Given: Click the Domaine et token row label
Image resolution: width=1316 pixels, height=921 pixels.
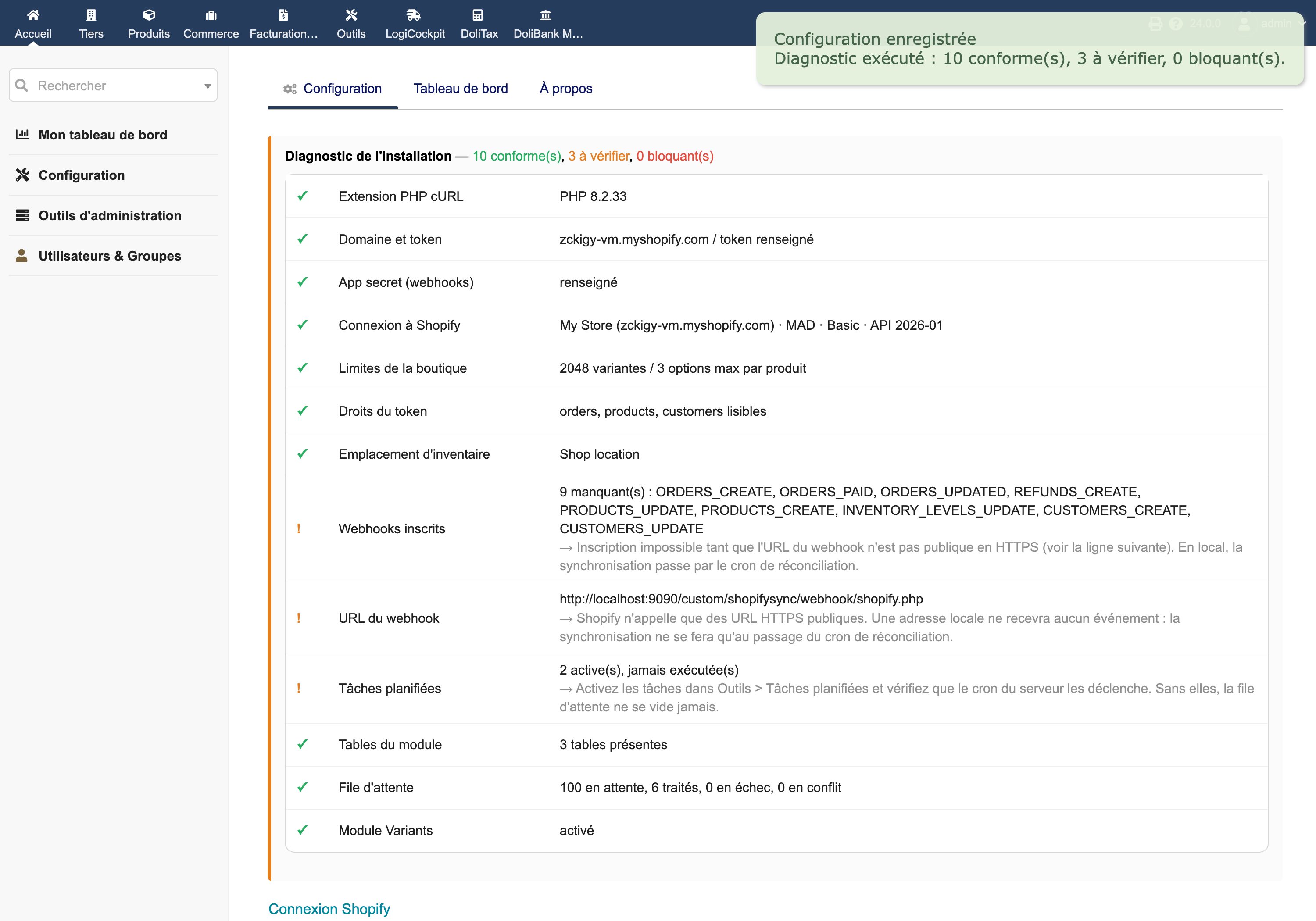Looking at the screenshot, I should (390, 239).
